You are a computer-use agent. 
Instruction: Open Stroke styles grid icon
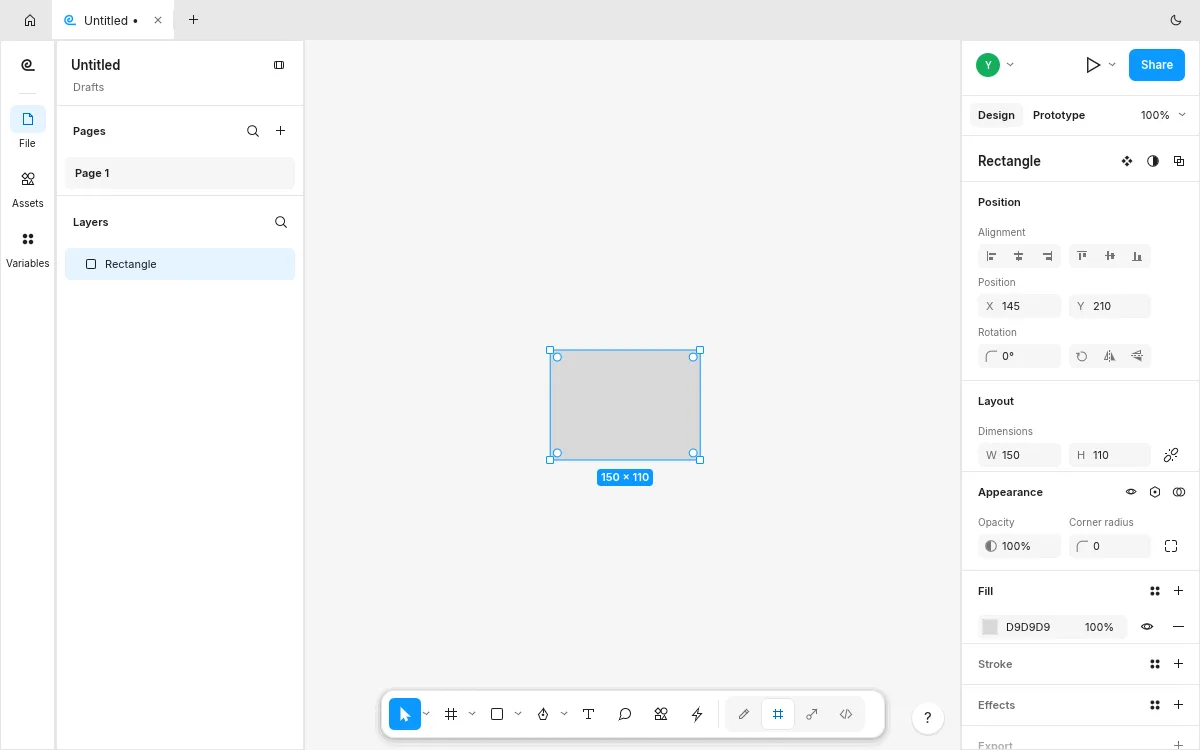pyautogui.click(x=1155, y=664)
